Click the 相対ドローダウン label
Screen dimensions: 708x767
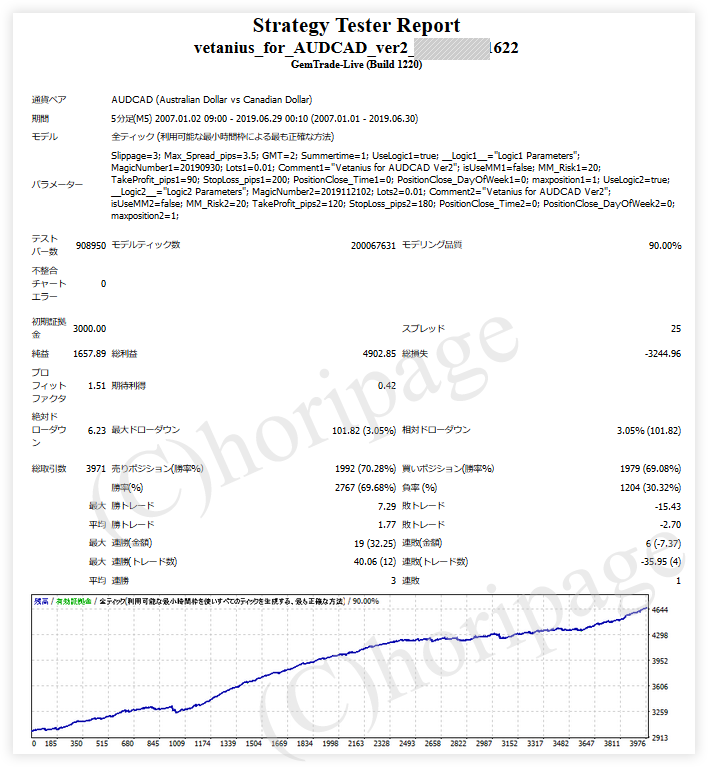pos(436,430)
